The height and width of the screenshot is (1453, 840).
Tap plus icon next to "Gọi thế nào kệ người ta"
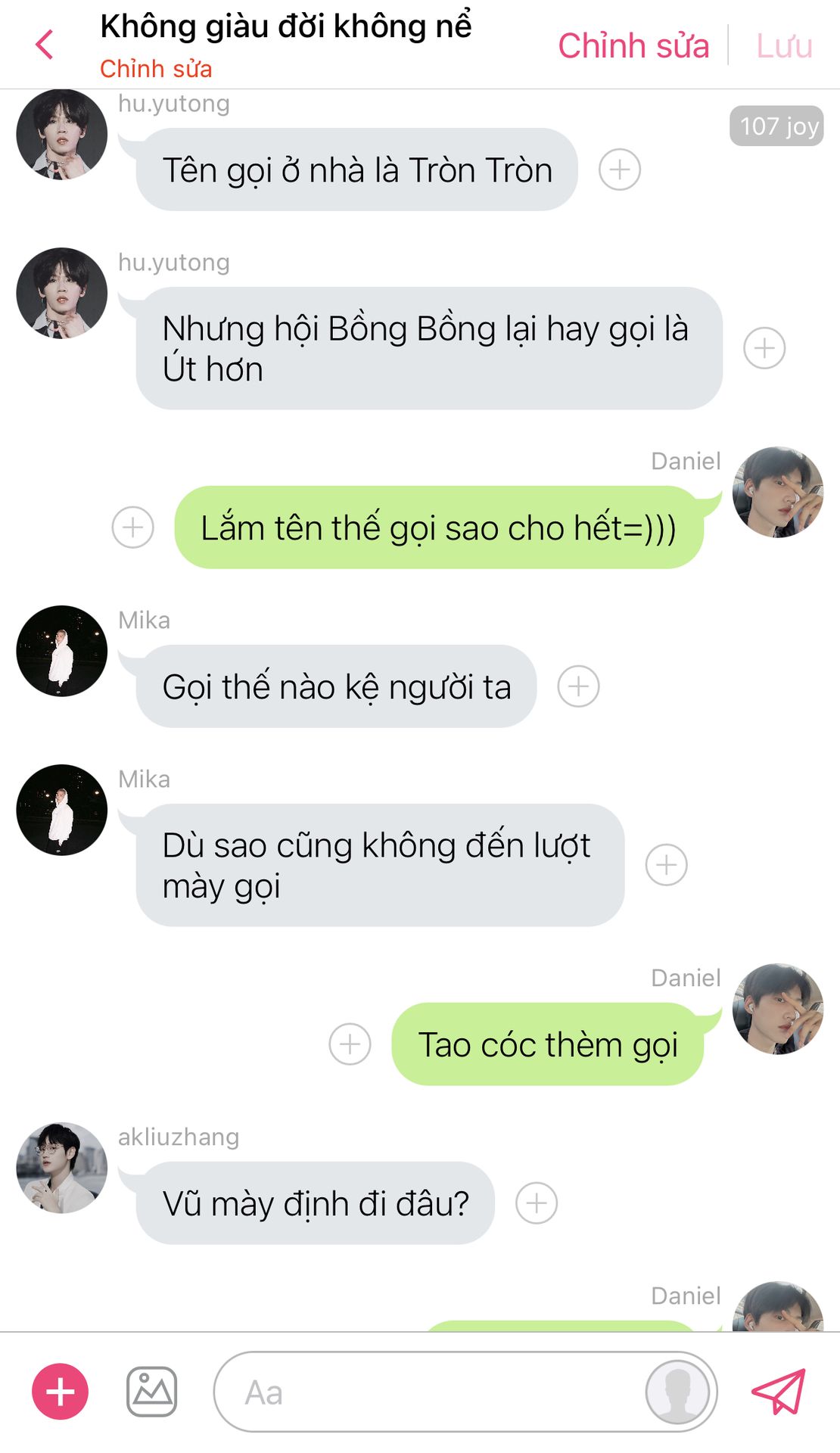[x=579, y=686]
